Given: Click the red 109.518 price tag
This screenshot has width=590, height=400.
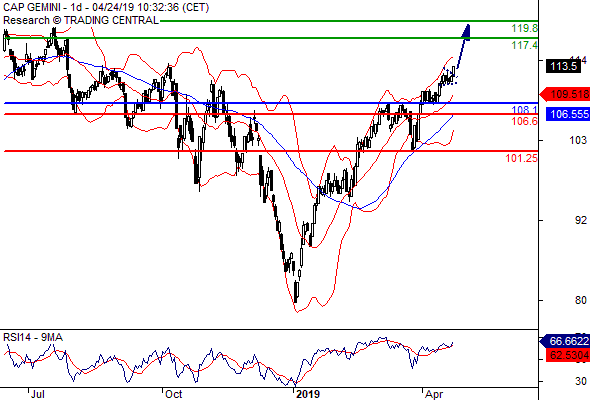Looking at the screenshot, I should click(x=566, y=94).
